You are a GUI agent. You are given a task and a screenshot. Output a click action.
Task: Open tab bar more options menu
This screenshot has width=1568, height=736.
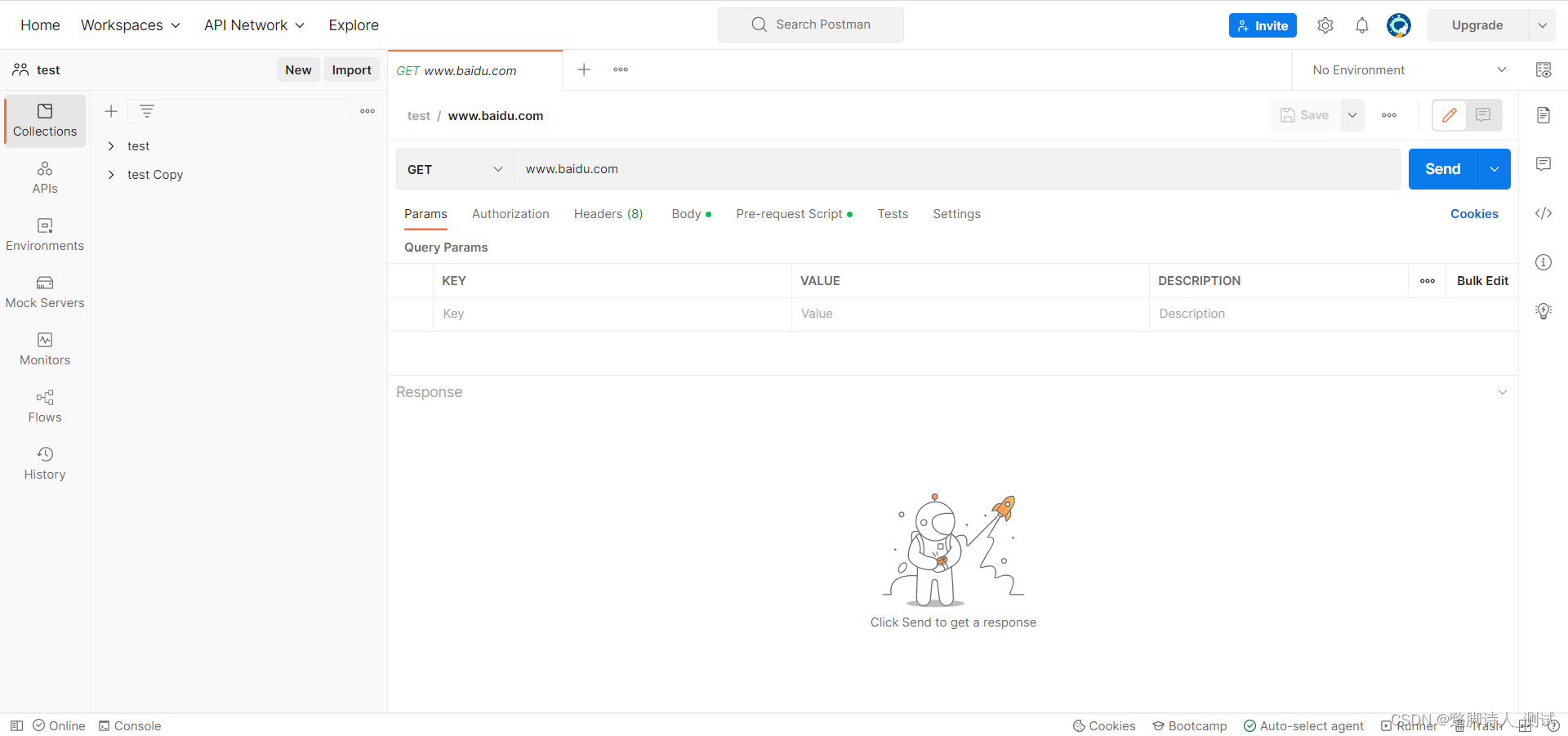(x=621, y=69)
